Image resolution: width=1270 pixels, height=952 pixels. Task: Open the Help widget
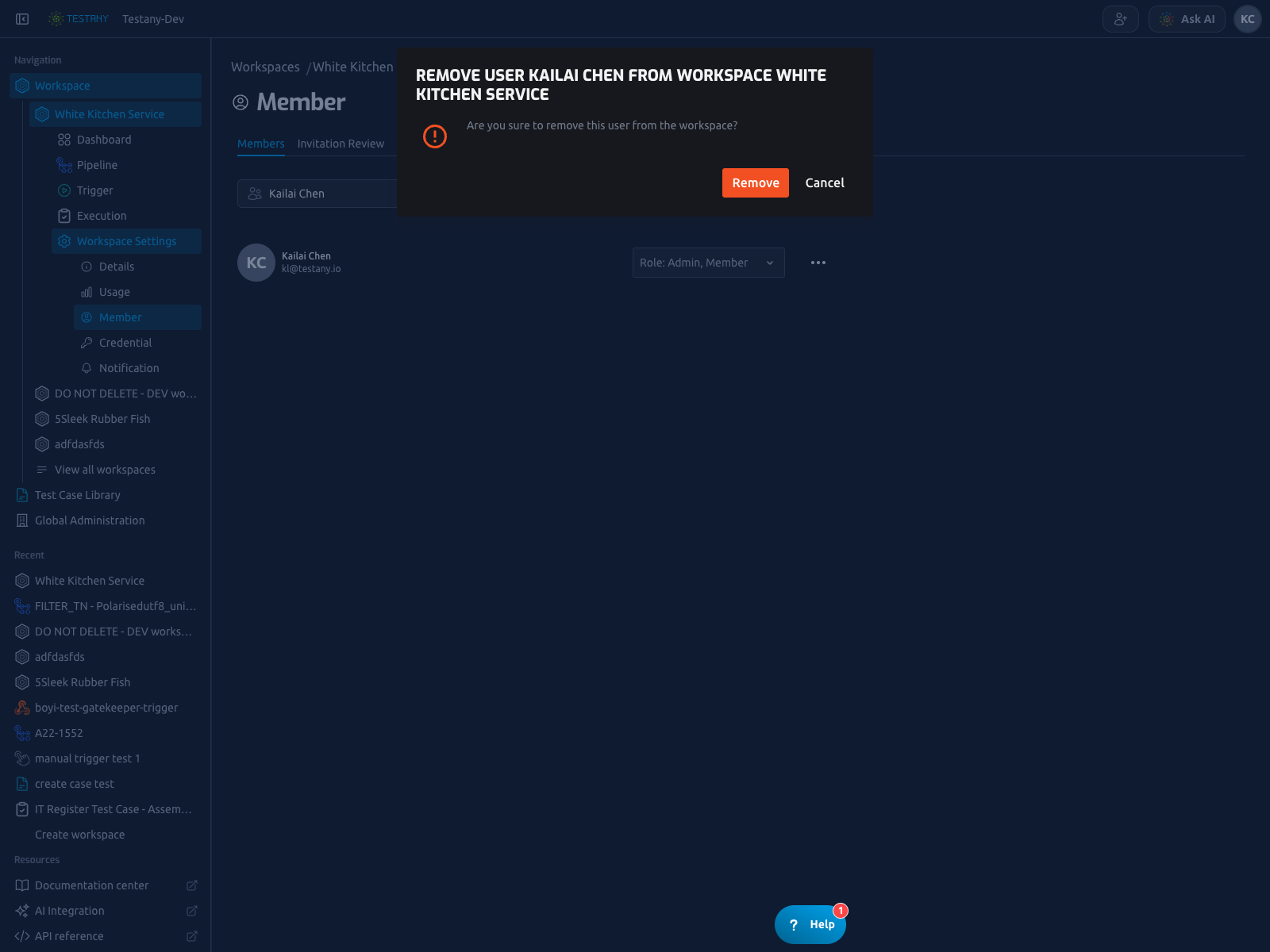(810, 924)
